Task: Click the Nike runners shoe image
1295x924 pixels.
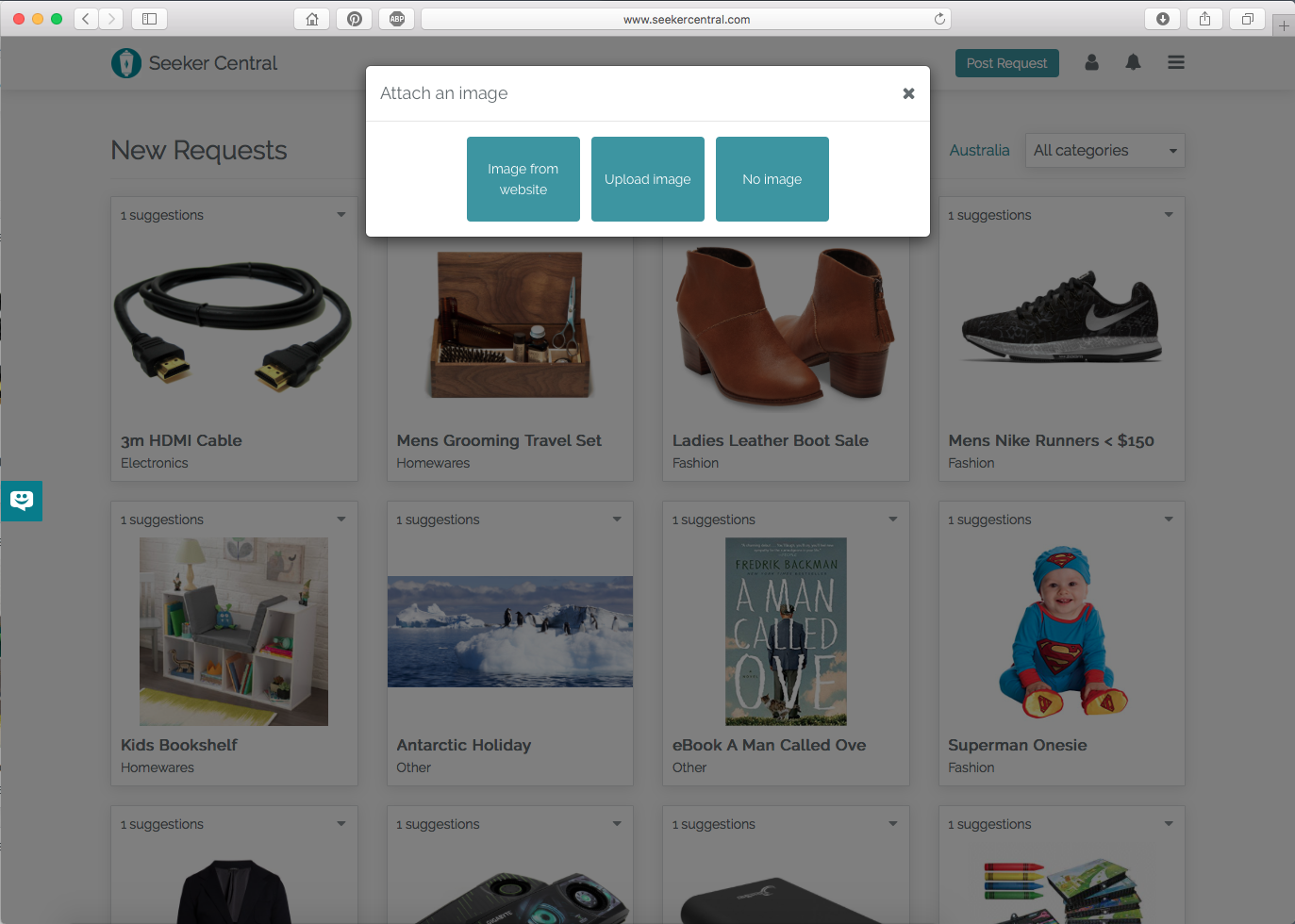Action: (x=1062, y=317)
